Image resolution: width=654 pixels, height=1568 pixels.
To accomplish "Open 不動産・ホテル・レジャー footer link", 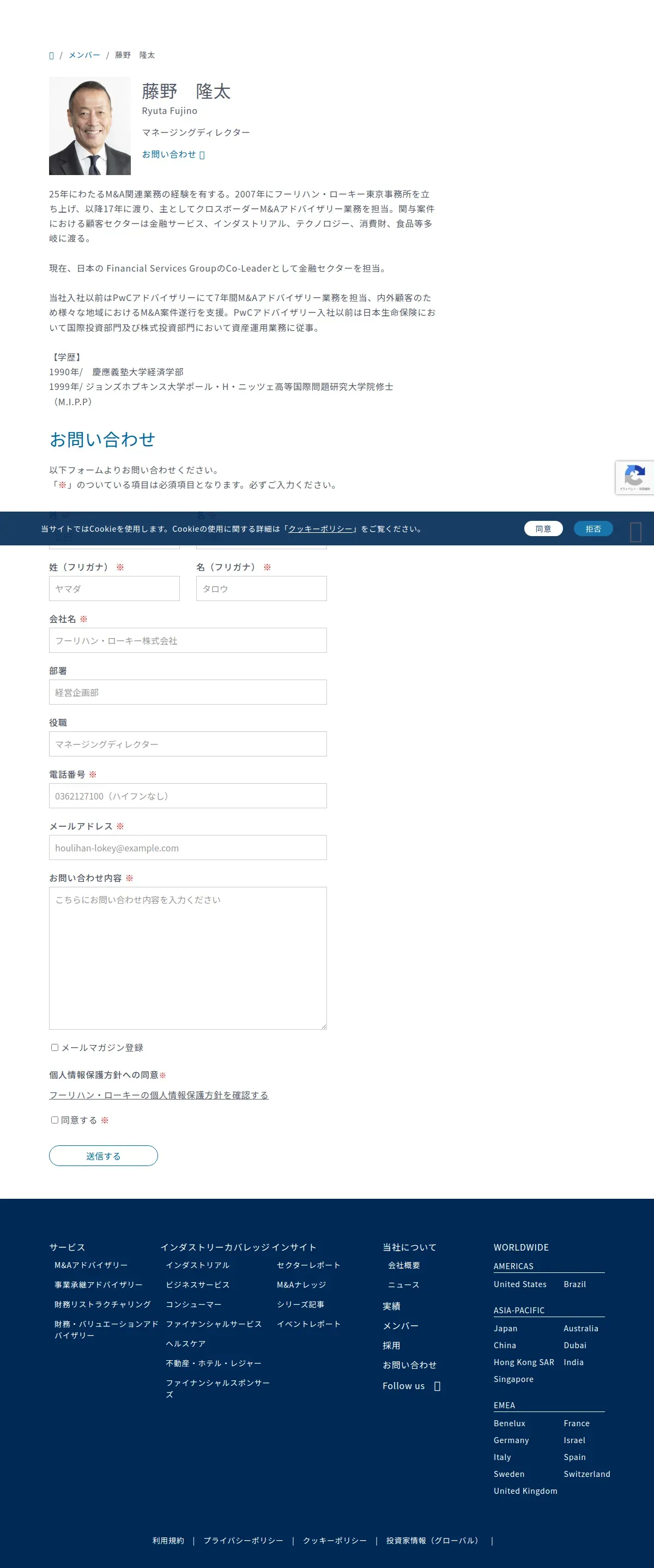I will (214, 1363).
